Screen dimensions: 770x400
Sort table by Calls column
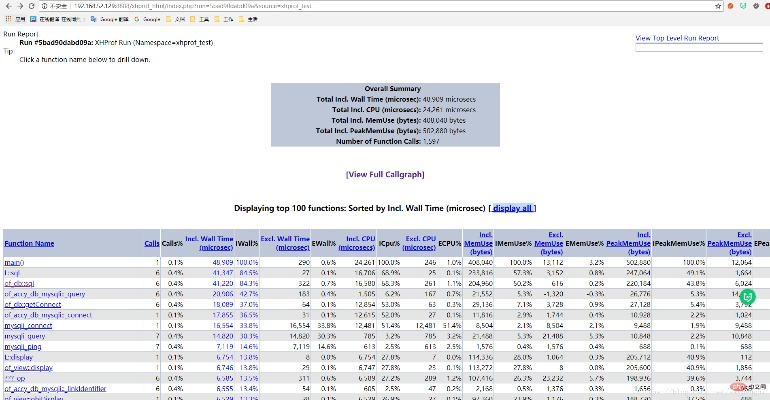click(x=151, y=243)
